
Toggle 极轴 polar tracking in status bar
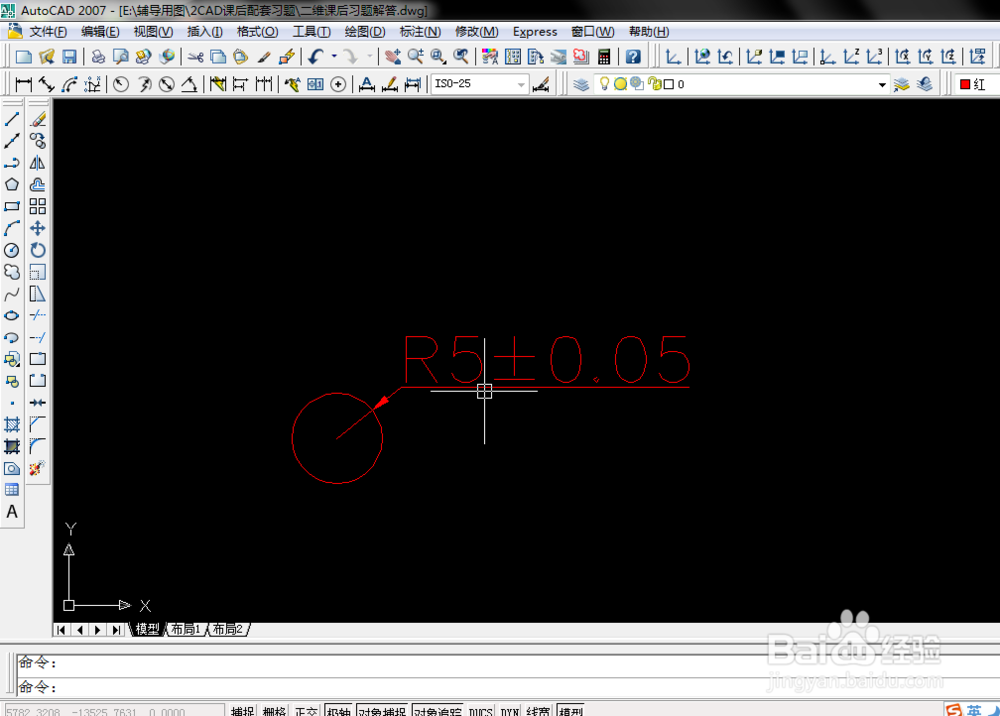click(339, 711)
